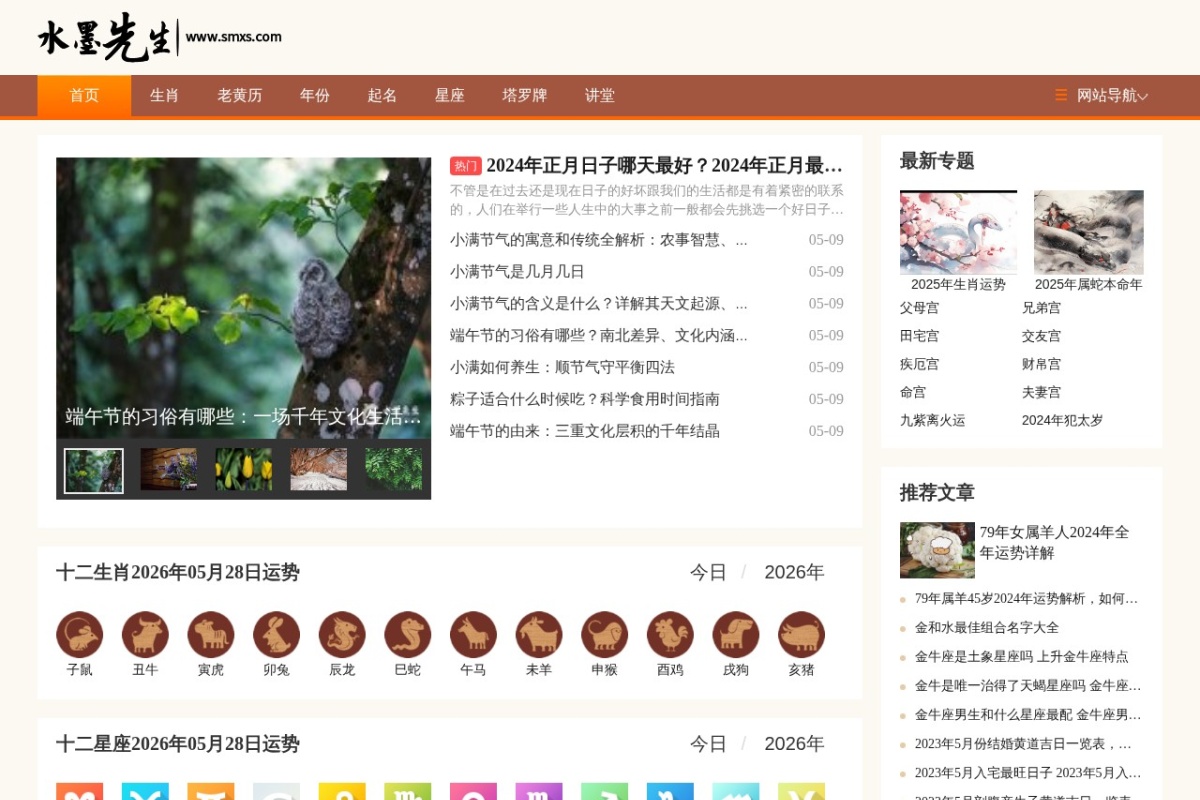
Task: Open article 端午节的习俗有哪些？南北差异
Action: (599, 335)
